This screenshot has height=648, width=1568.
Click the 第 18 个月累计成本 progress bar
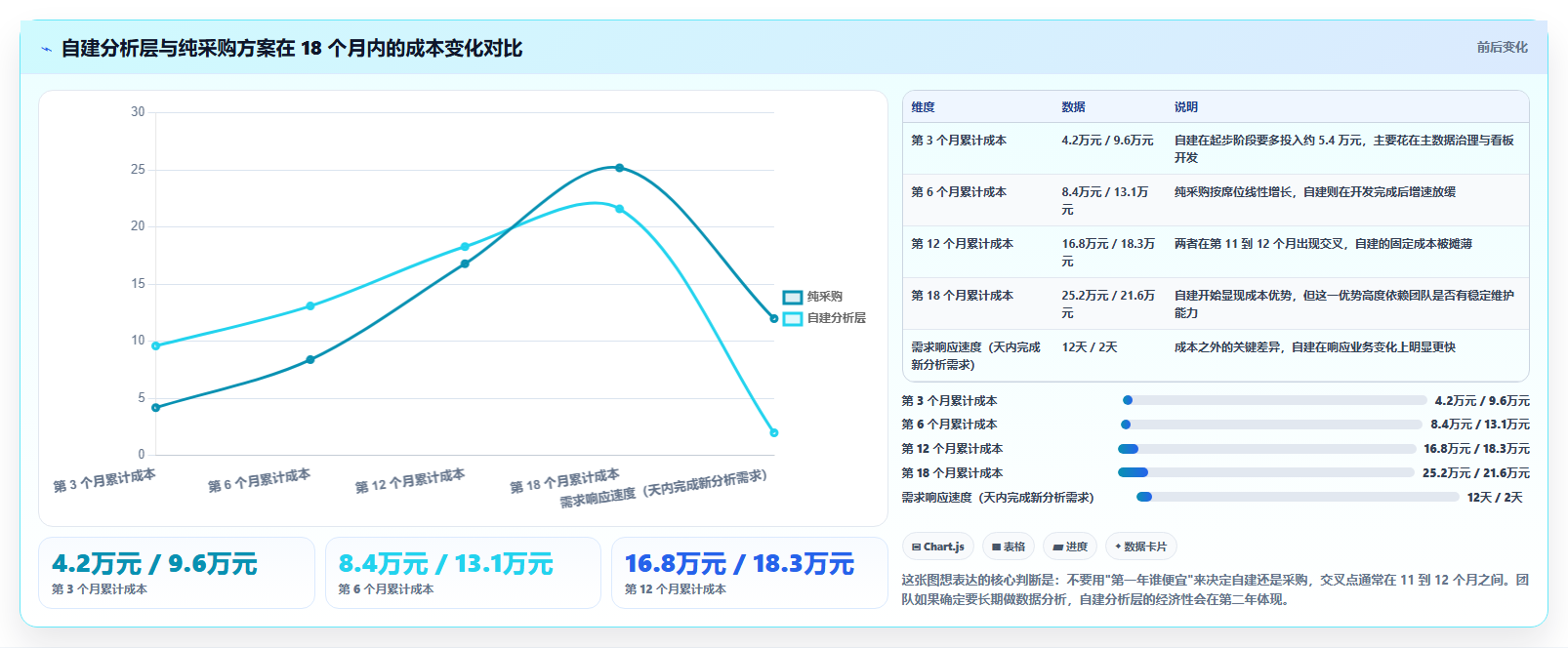point(1265,472)
